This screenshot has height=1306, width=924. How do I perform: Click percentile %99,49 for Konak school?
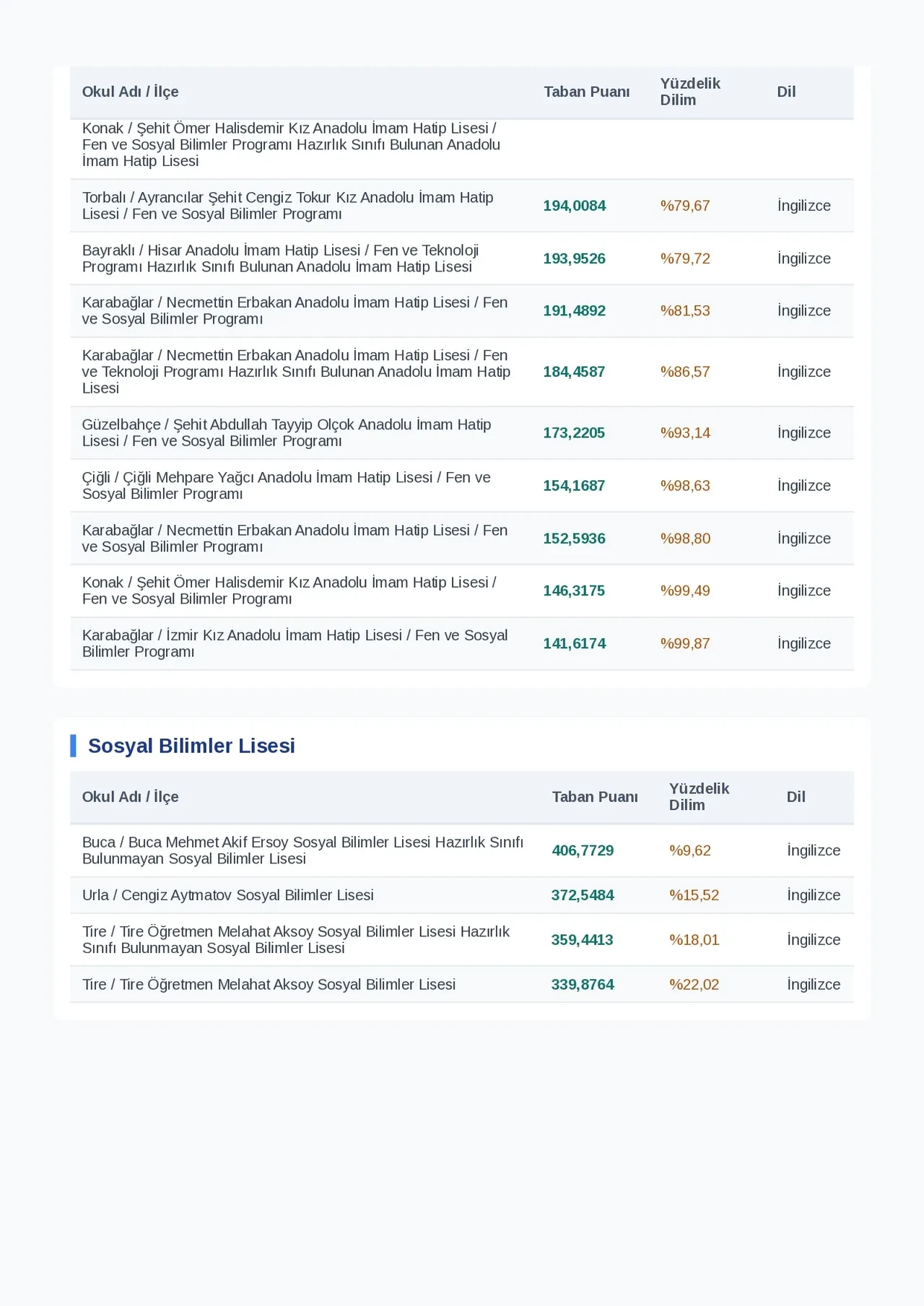pos(685,591)
